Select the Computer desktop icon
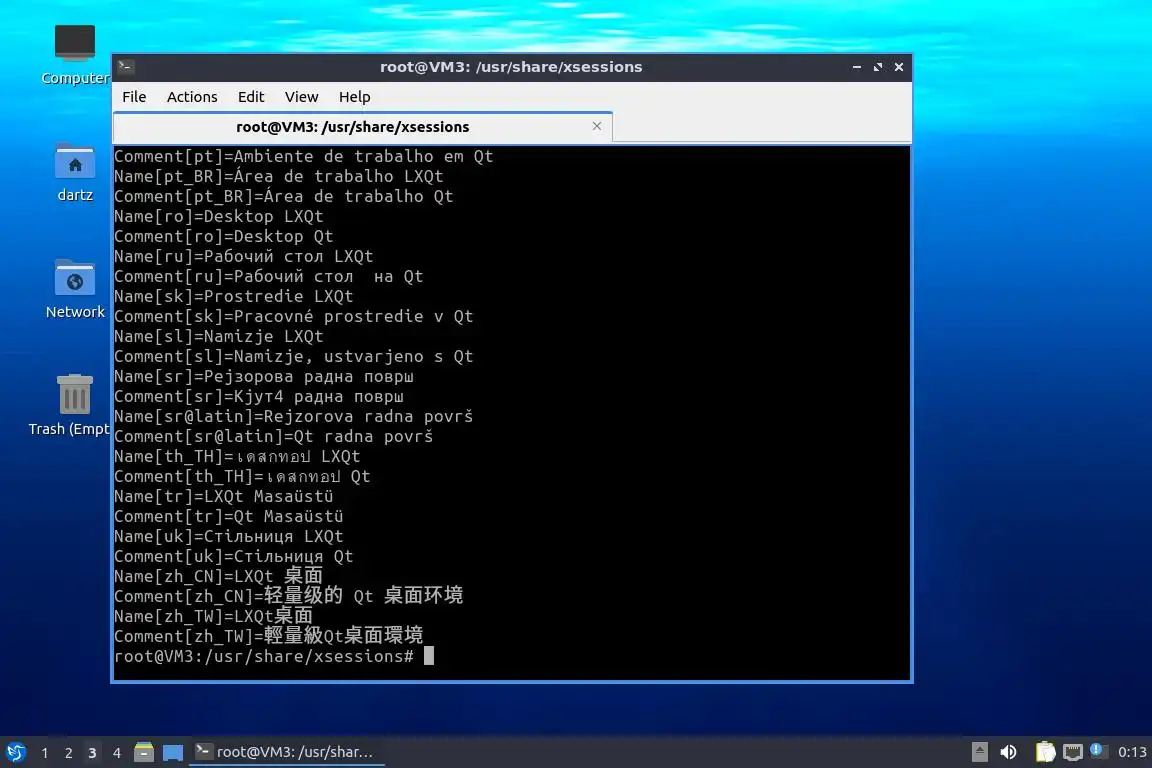Screen dimensions: 1152x768 click(x=75, y=55)
